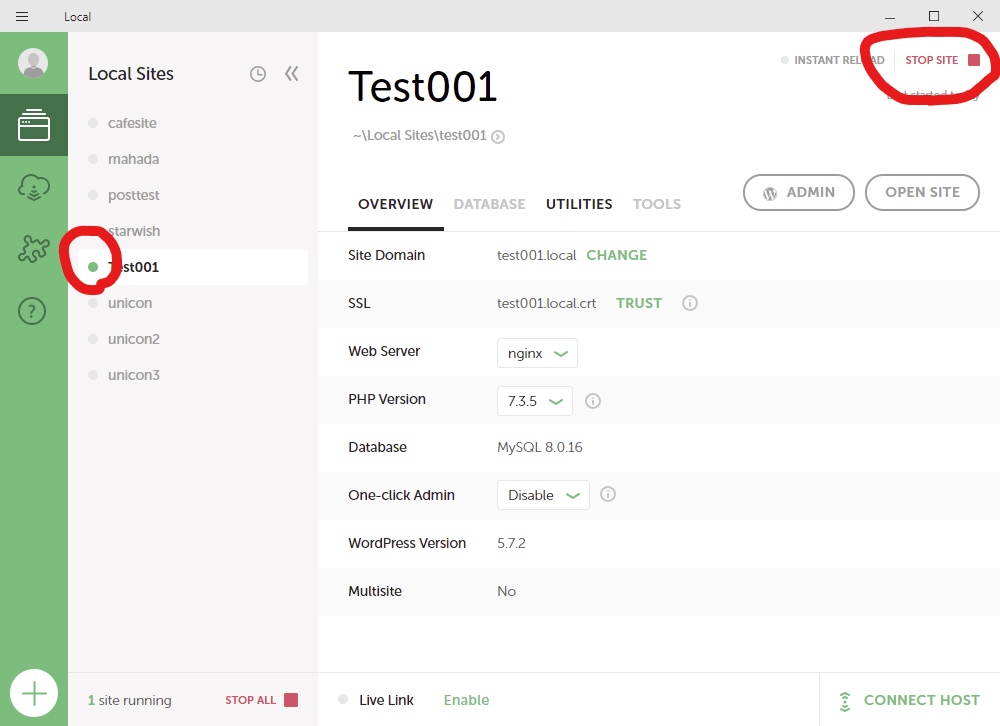Minimize the Local window

[890, 16]
